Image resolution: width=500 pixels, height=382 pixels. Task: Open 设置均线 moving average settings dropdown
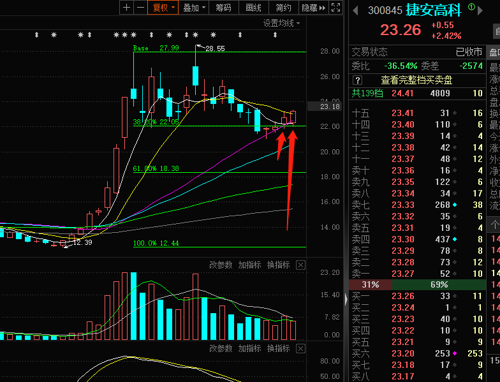click(281, 23)
